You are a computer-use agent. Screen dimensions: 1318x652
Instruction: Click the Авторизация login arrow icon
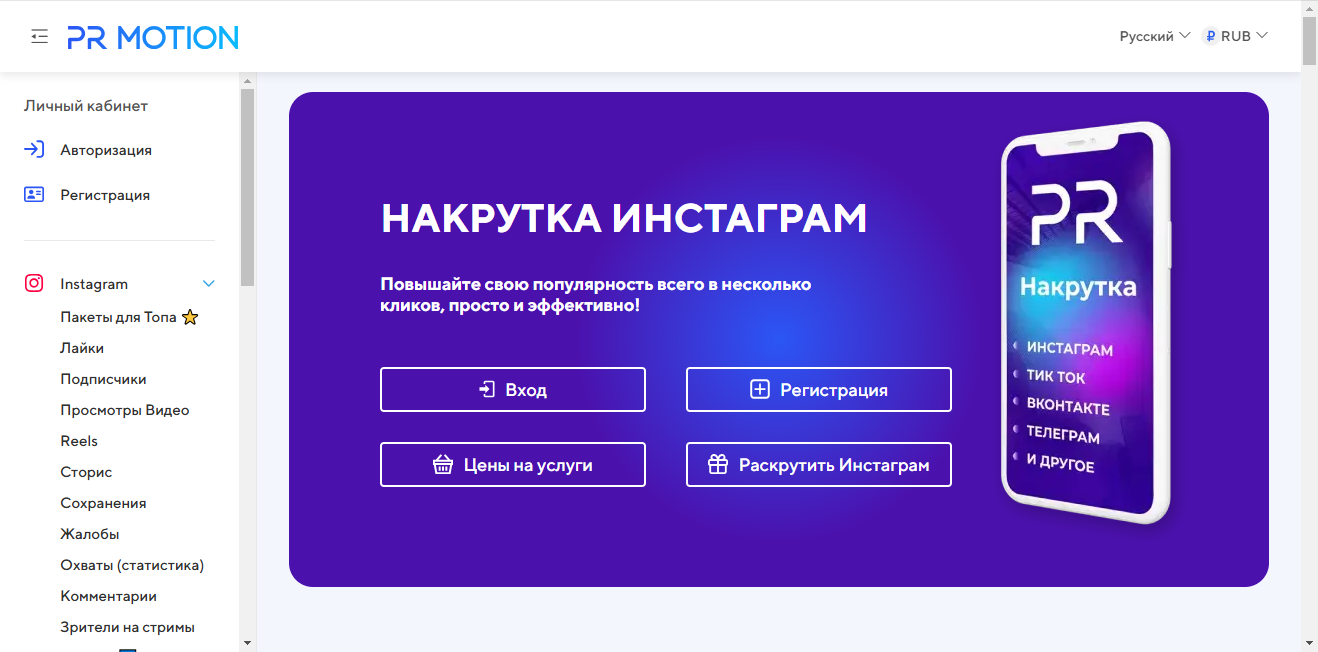pos(34,150)
